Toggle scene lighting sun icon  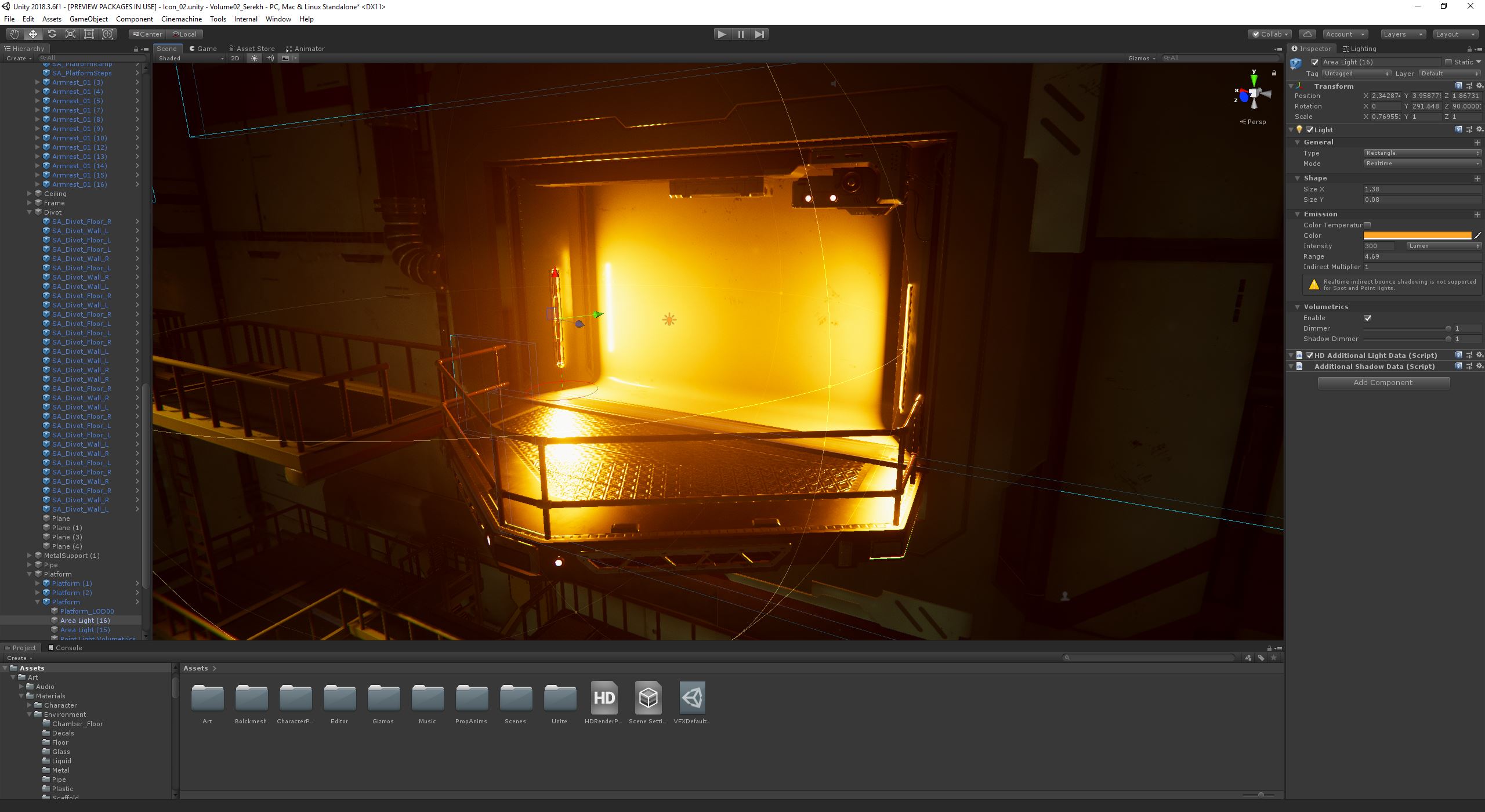254,58
